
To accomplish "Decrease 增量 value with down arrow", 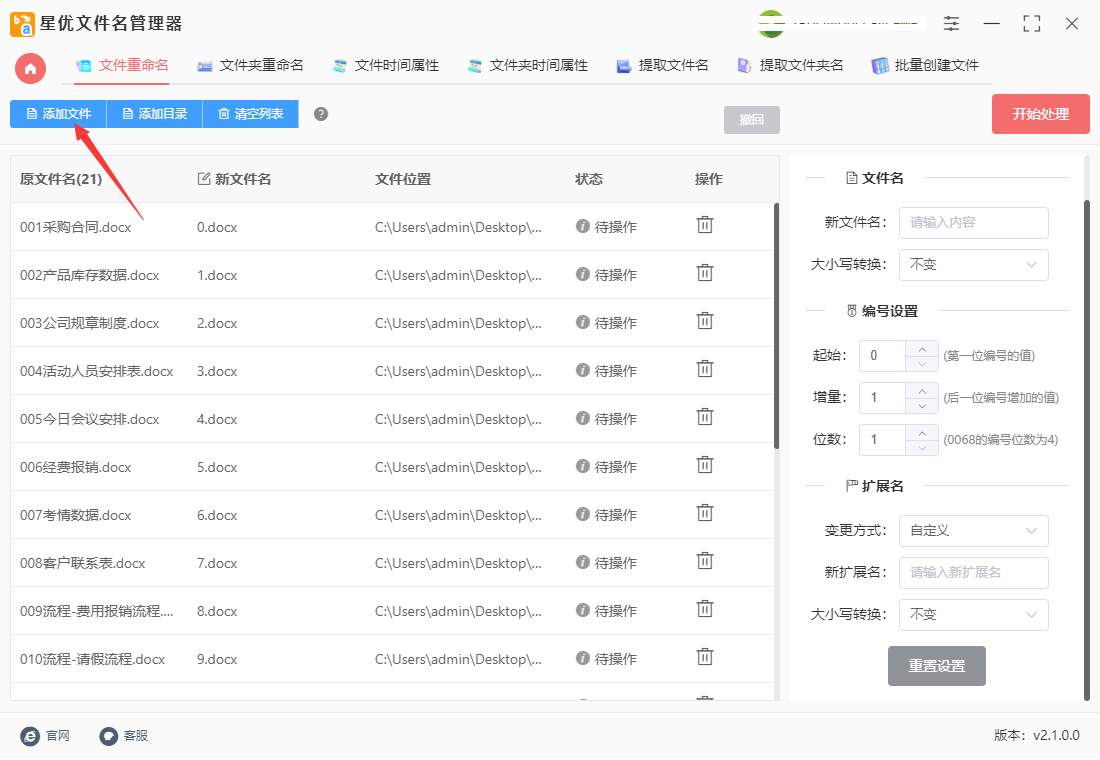I will click(922, 406).
